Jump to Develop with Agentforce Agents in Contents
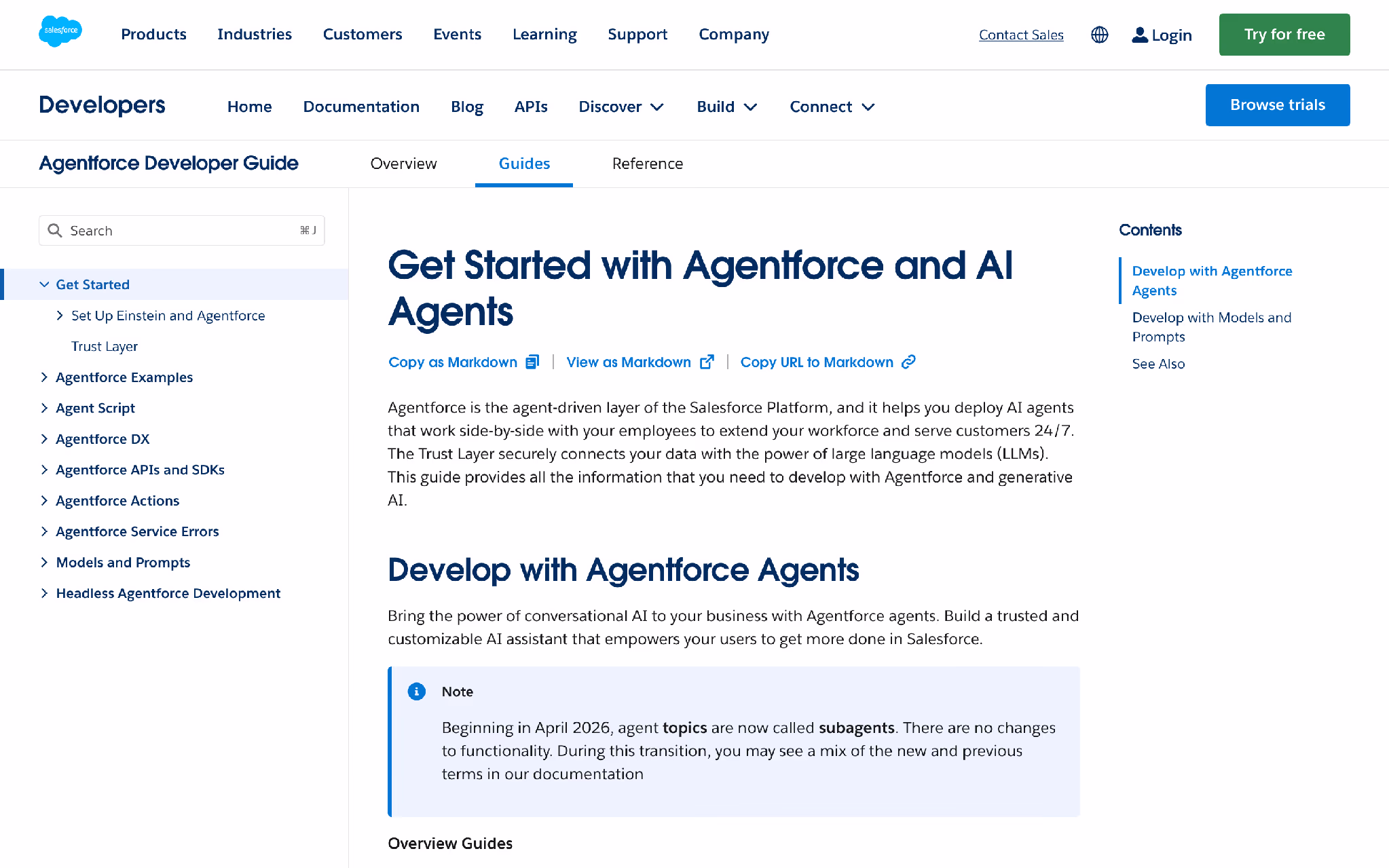The height and width of the screenshot is (868, 1389). (x=1212, y=280)
